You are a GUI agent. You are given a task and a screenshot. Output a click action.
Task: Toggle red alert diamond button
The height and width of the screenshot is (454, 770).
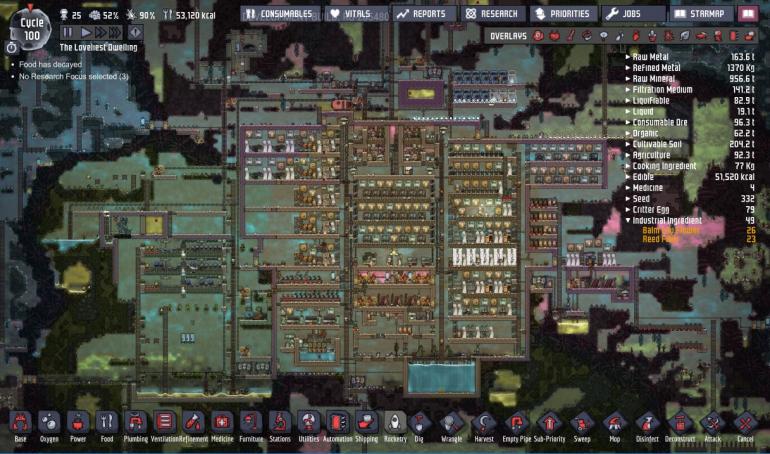point(136,32)
